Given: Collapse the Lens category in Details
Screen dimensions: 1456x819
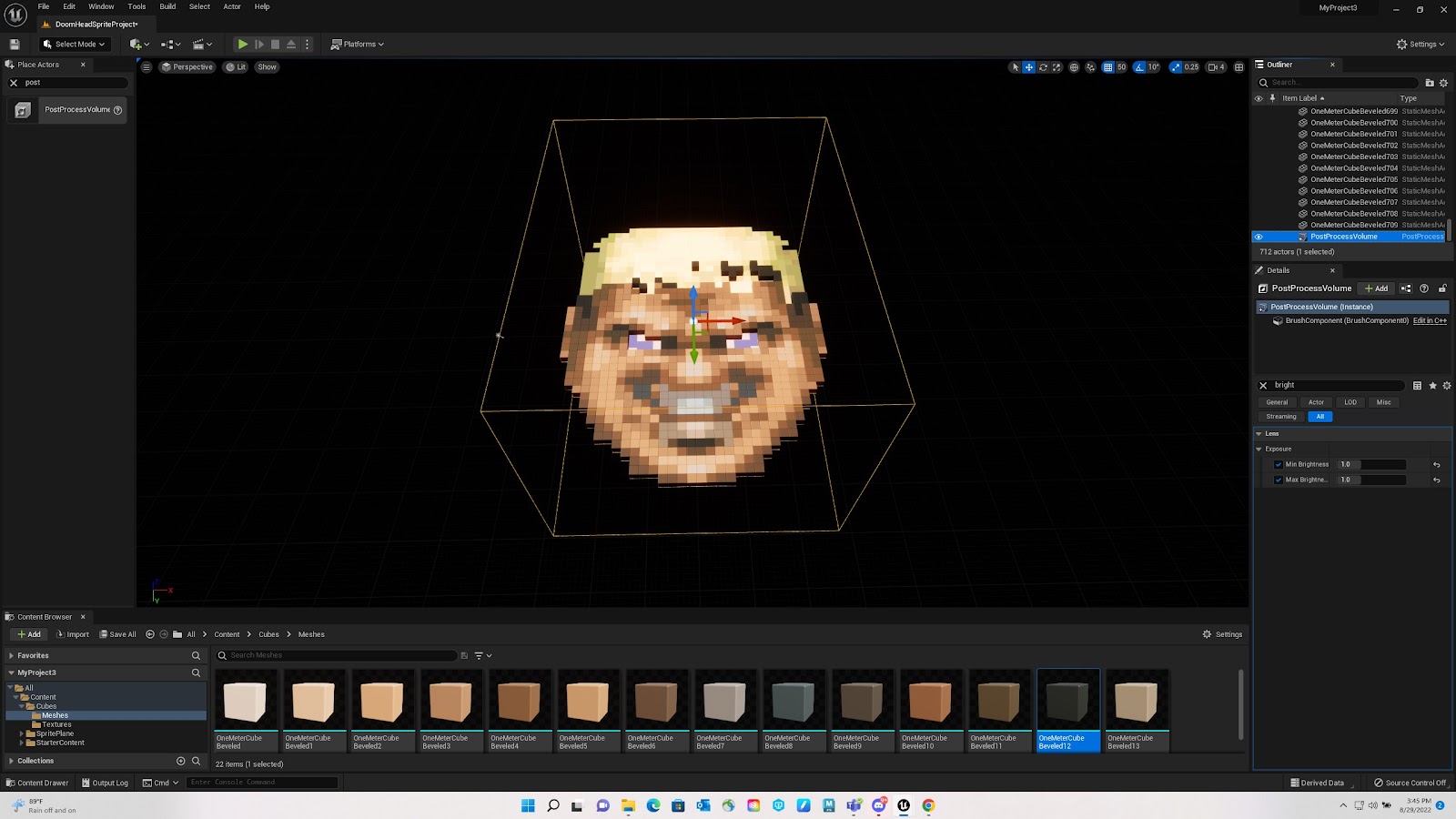Looking at the screenshot, I should [x=1259, y=434].
